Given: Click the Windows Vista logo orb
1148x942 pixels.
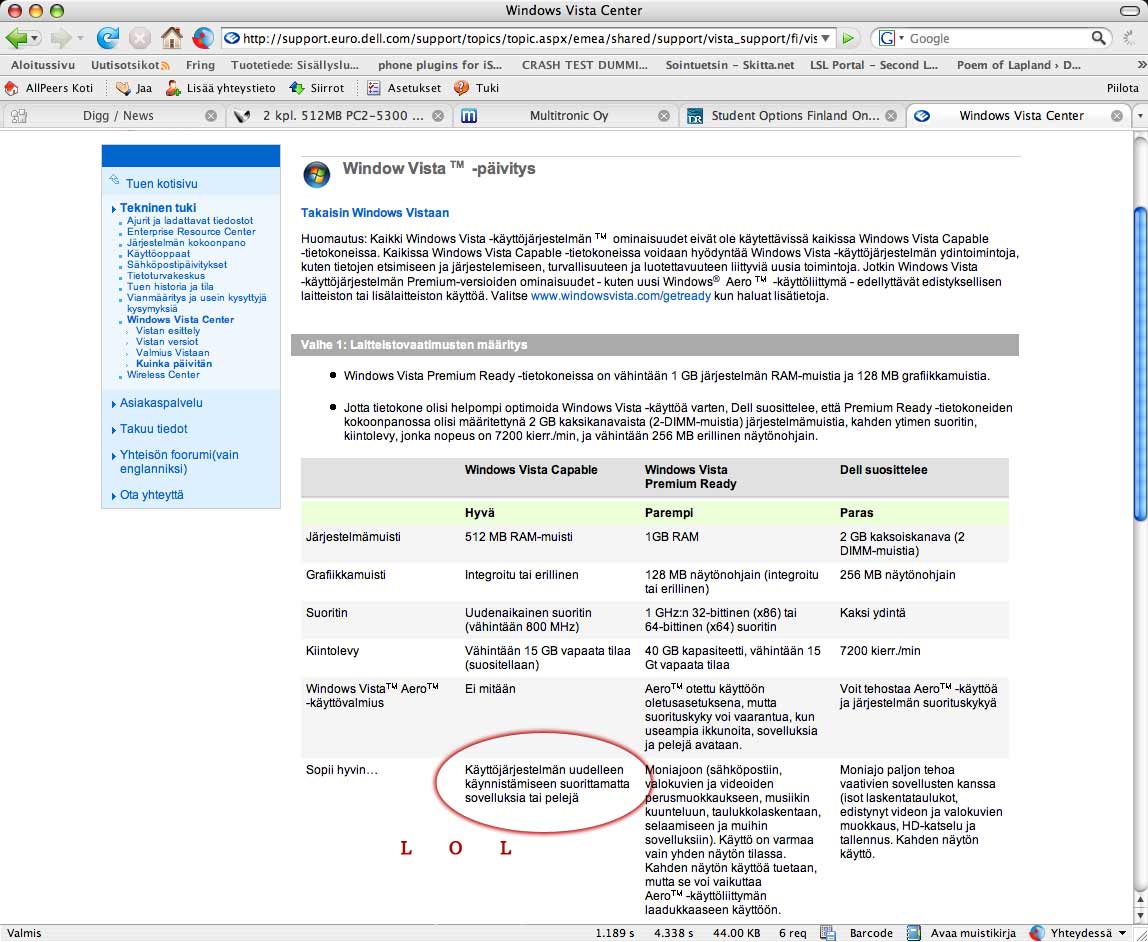Looking at the screenshot, I should pos(316,174).
